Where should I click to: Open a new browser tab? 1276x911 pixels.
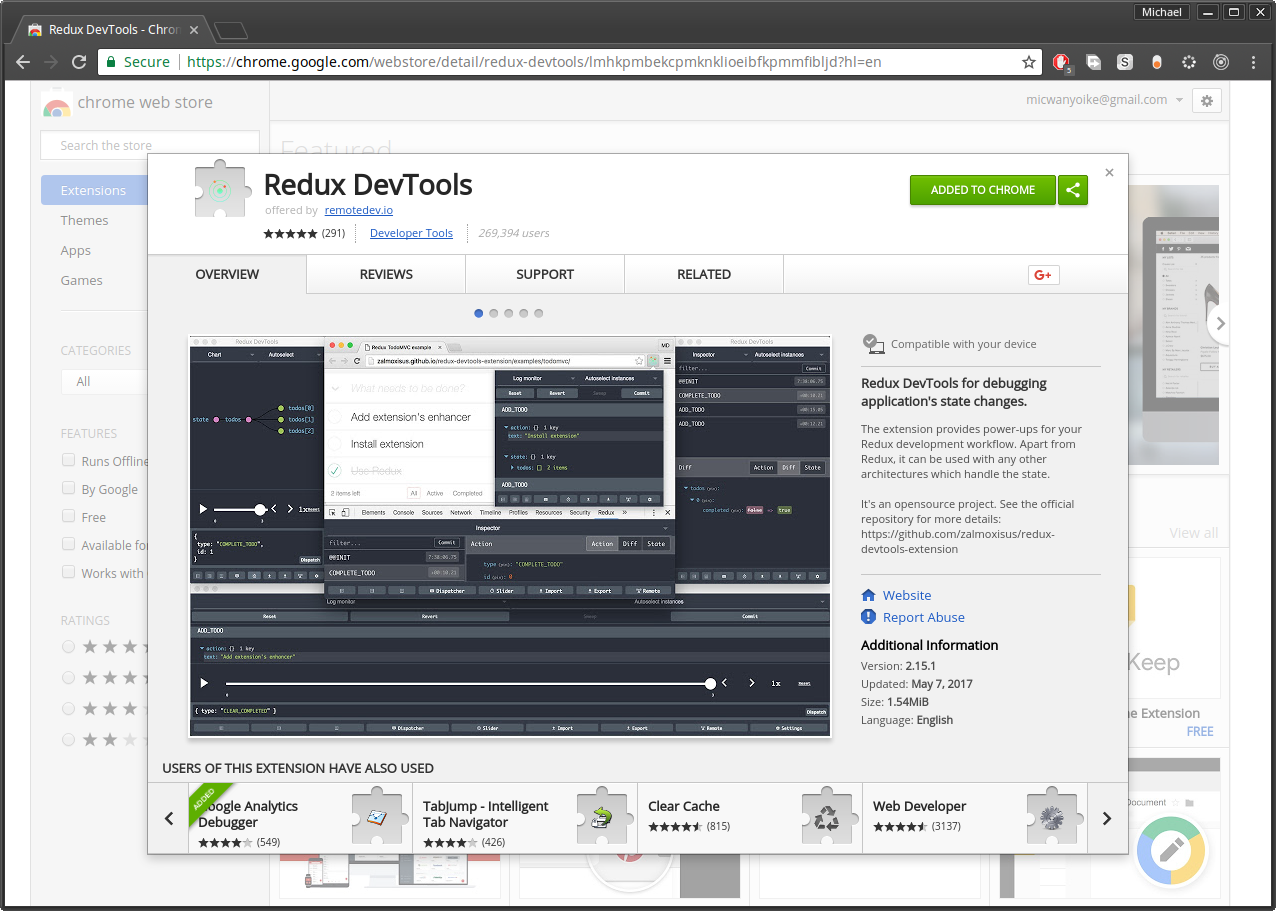point(230,30)
